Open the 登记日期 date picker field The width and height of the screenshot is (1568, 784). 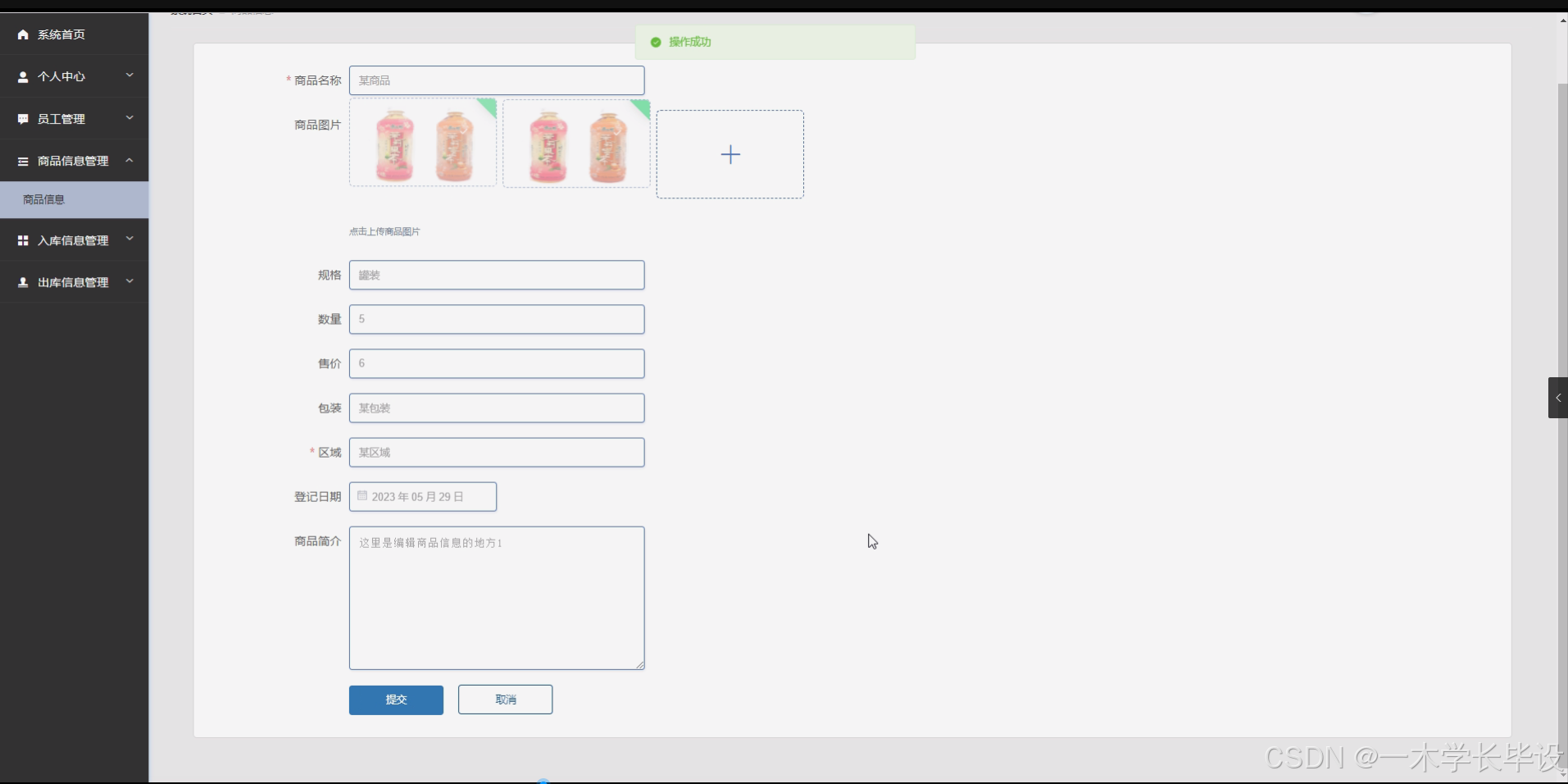pos(423,496)
